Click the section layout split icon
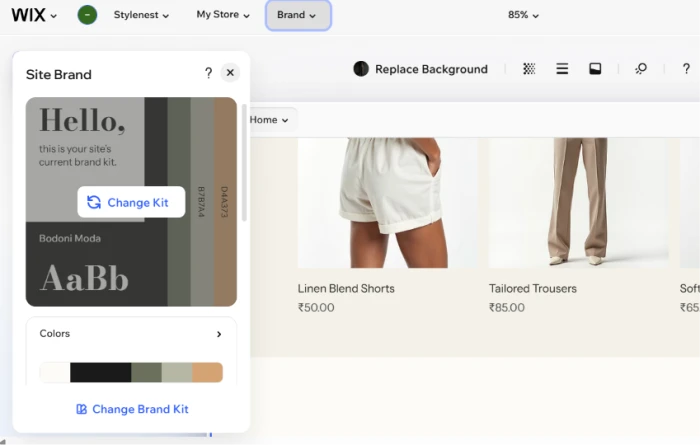 click(x=595, y=69)
